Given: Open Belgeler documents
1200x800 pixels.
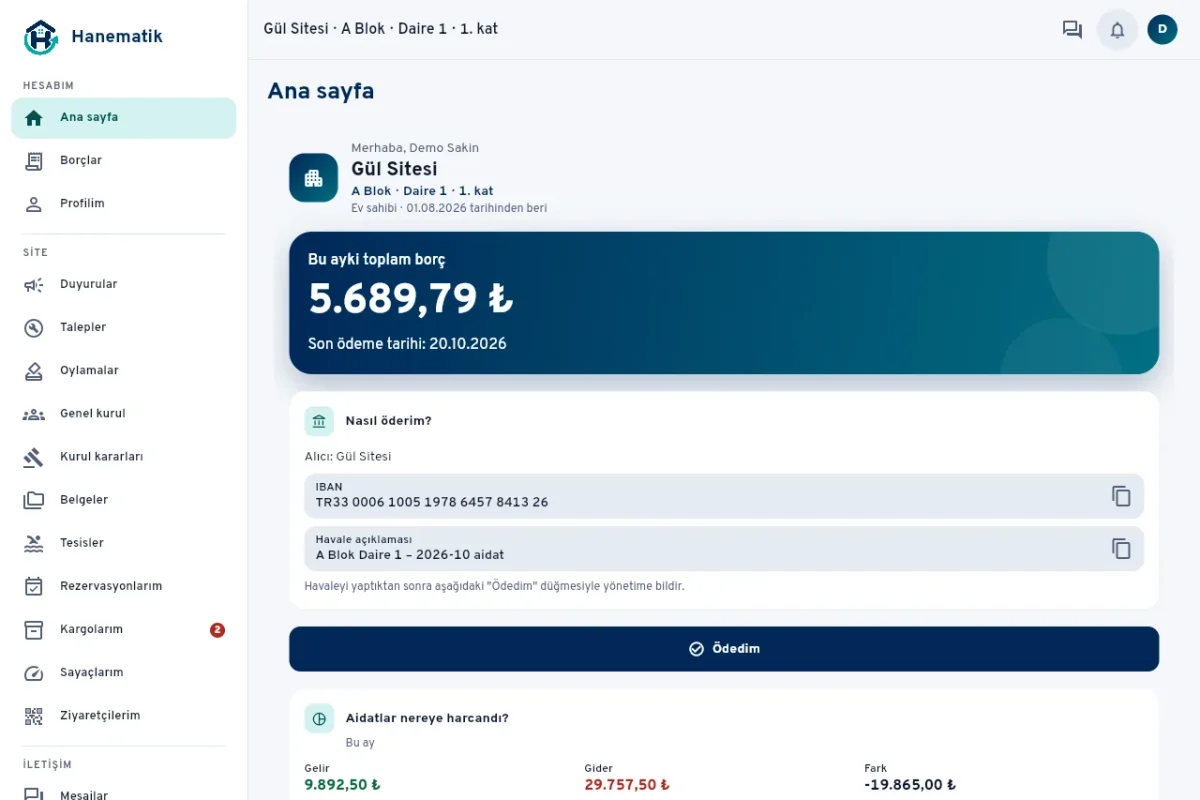Looking at the screenshot, I should pos(124,500).
